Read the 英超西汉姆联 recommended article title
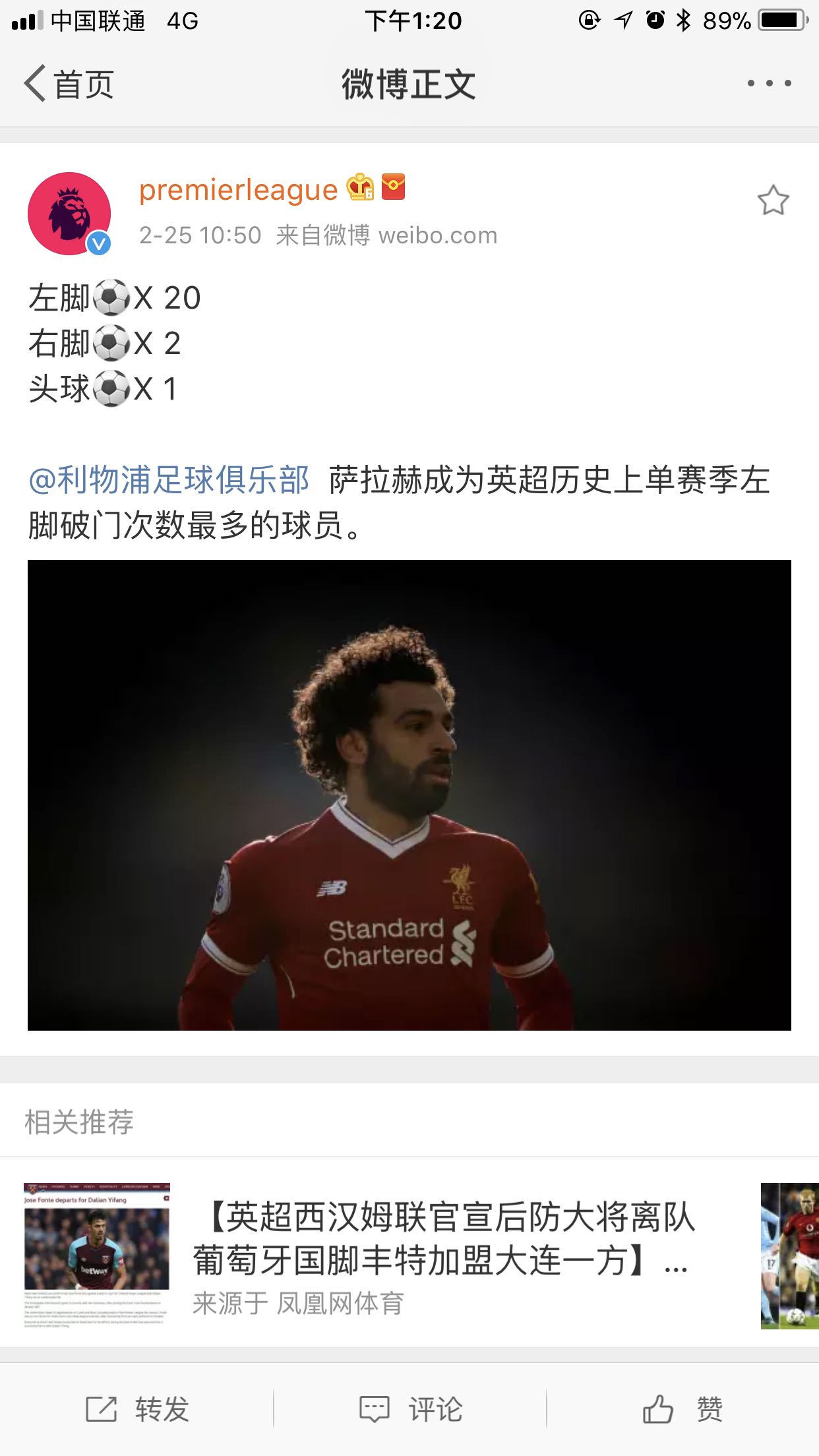 pyautogui.click(x=444, y=1238)
